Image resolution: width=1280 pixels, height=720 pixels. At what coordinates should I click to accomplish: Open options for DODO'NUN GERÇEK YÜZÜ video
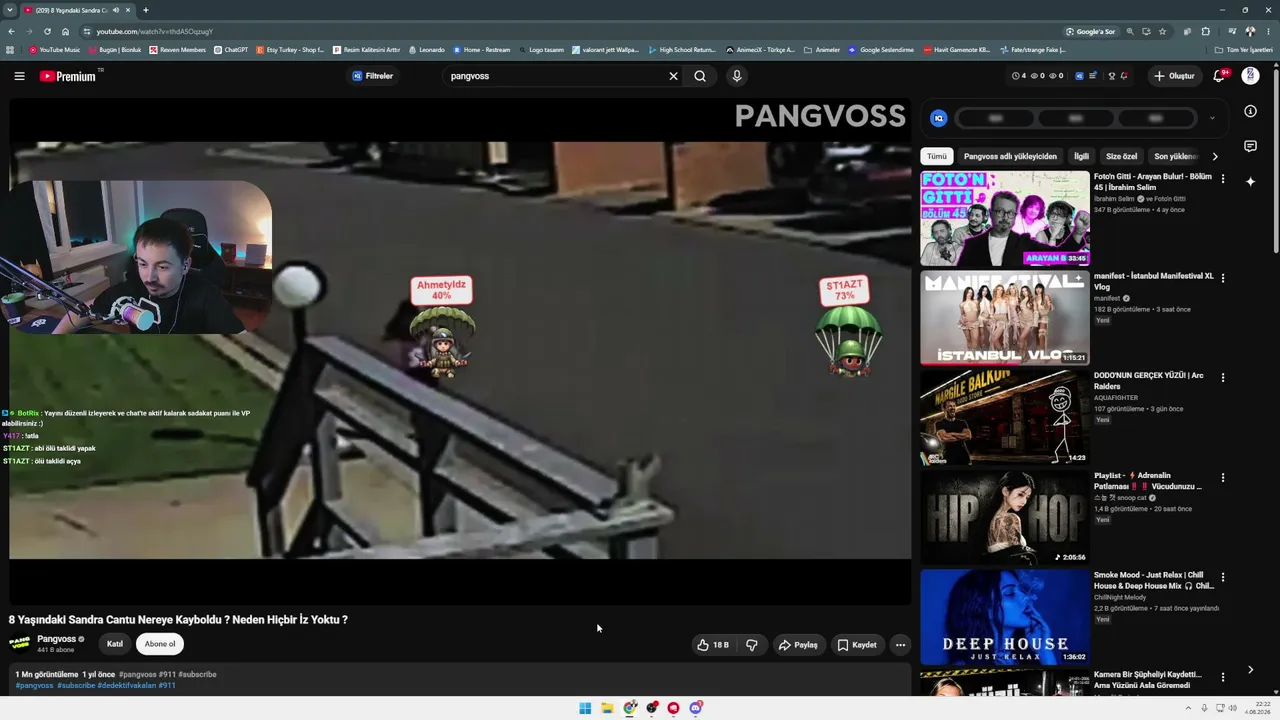point(1222,378)
